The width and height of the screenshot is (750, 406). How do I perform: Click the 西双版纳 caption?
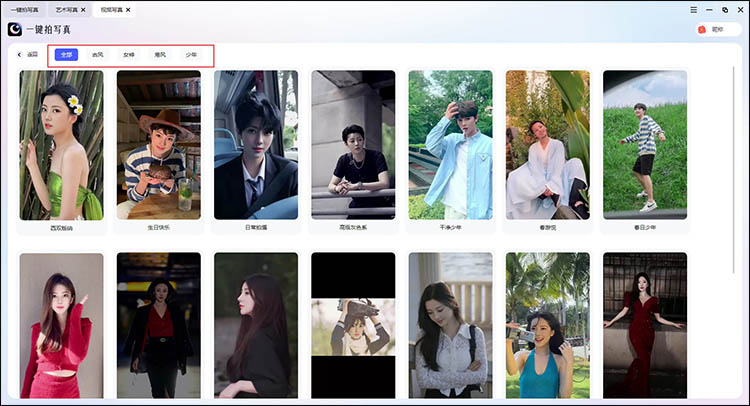click(61, 228)
